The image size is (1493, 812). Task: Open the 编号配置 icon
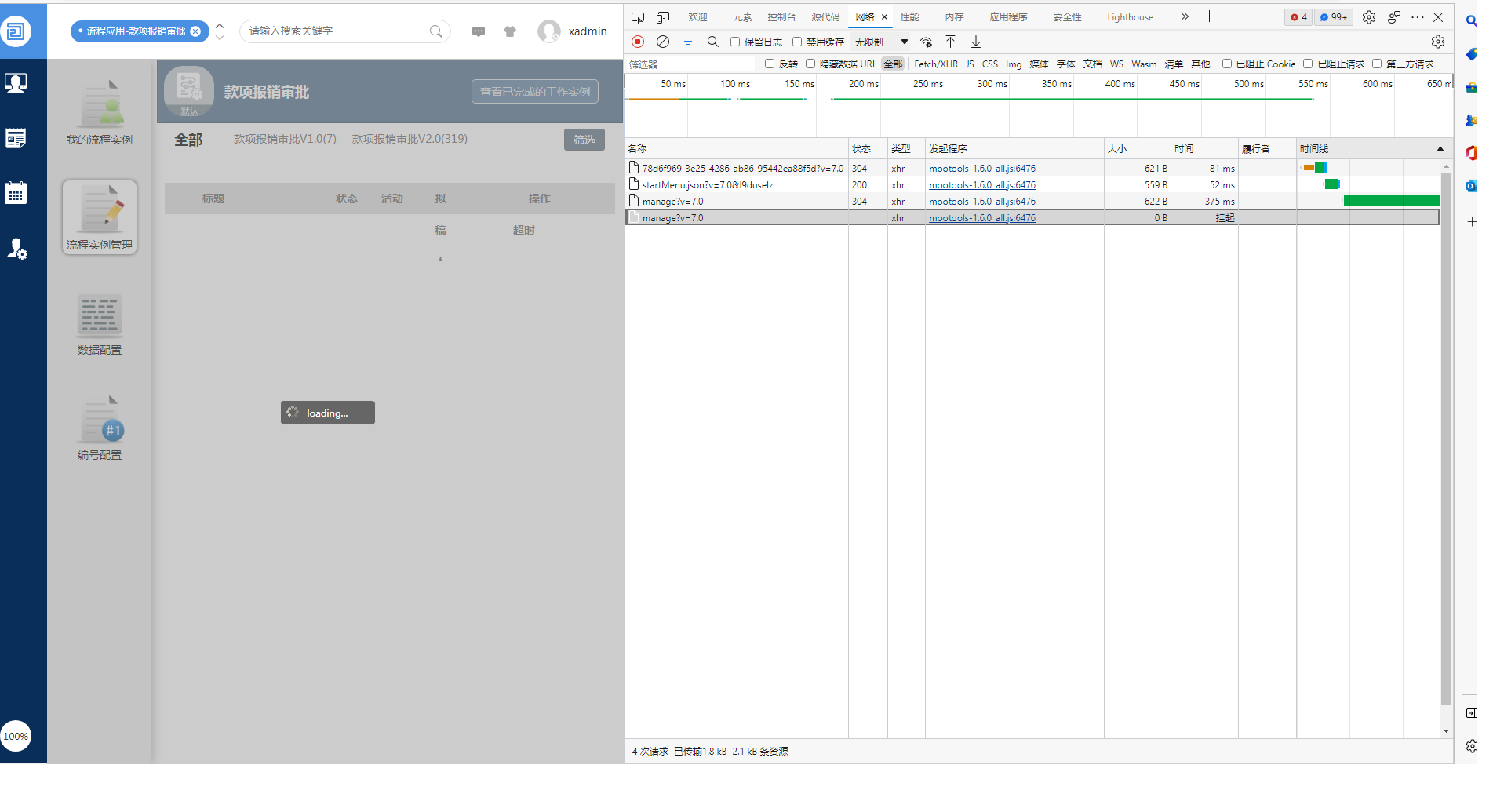[x=100, y=429]
